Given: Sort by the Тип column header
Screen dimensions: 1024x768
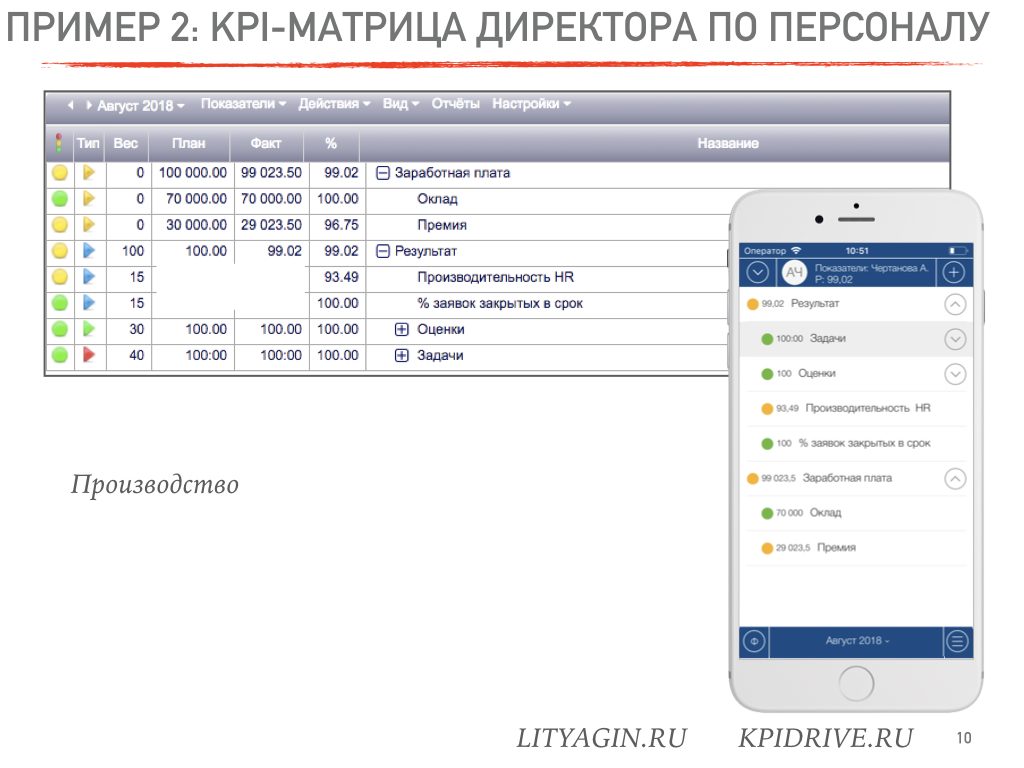Looking at the screenshot, I should click(88, 143).
